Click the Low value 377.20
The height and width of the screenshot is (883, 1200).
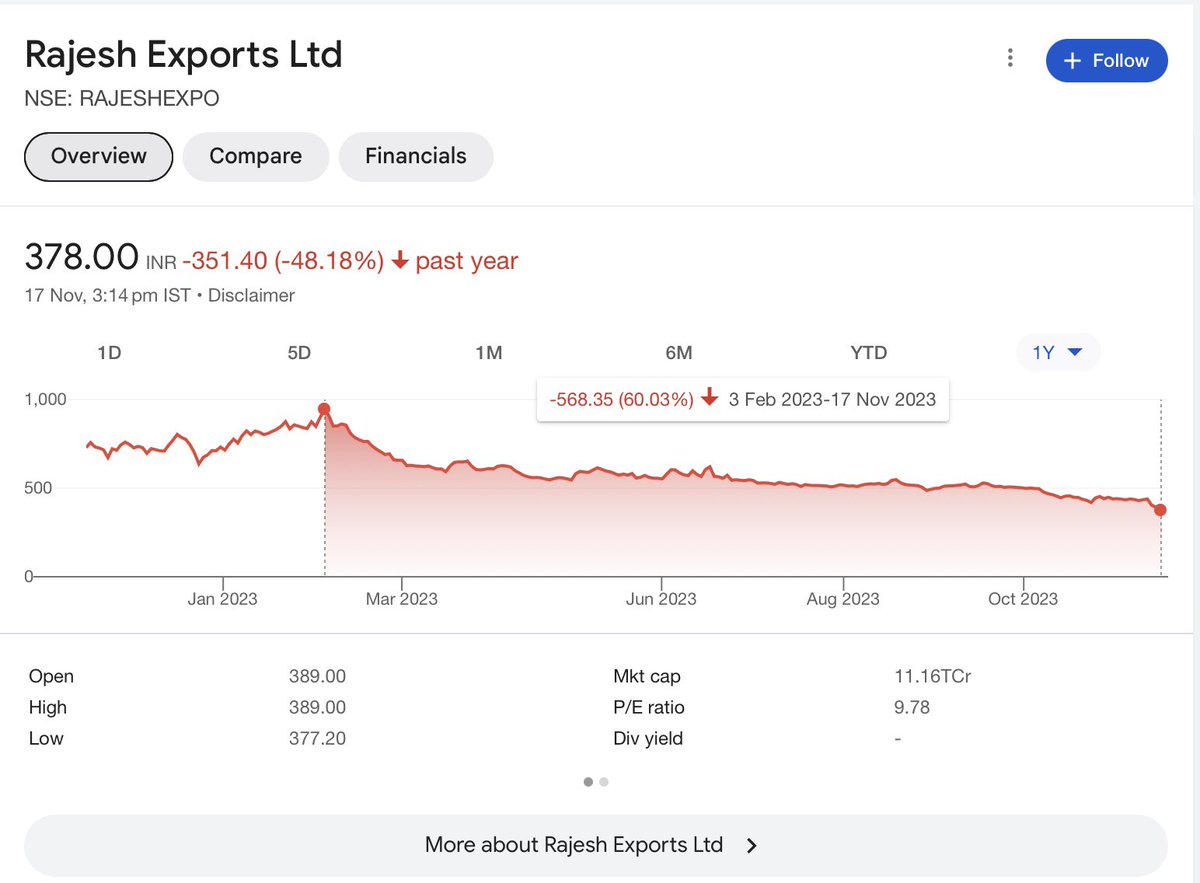(x=317, y=739)
